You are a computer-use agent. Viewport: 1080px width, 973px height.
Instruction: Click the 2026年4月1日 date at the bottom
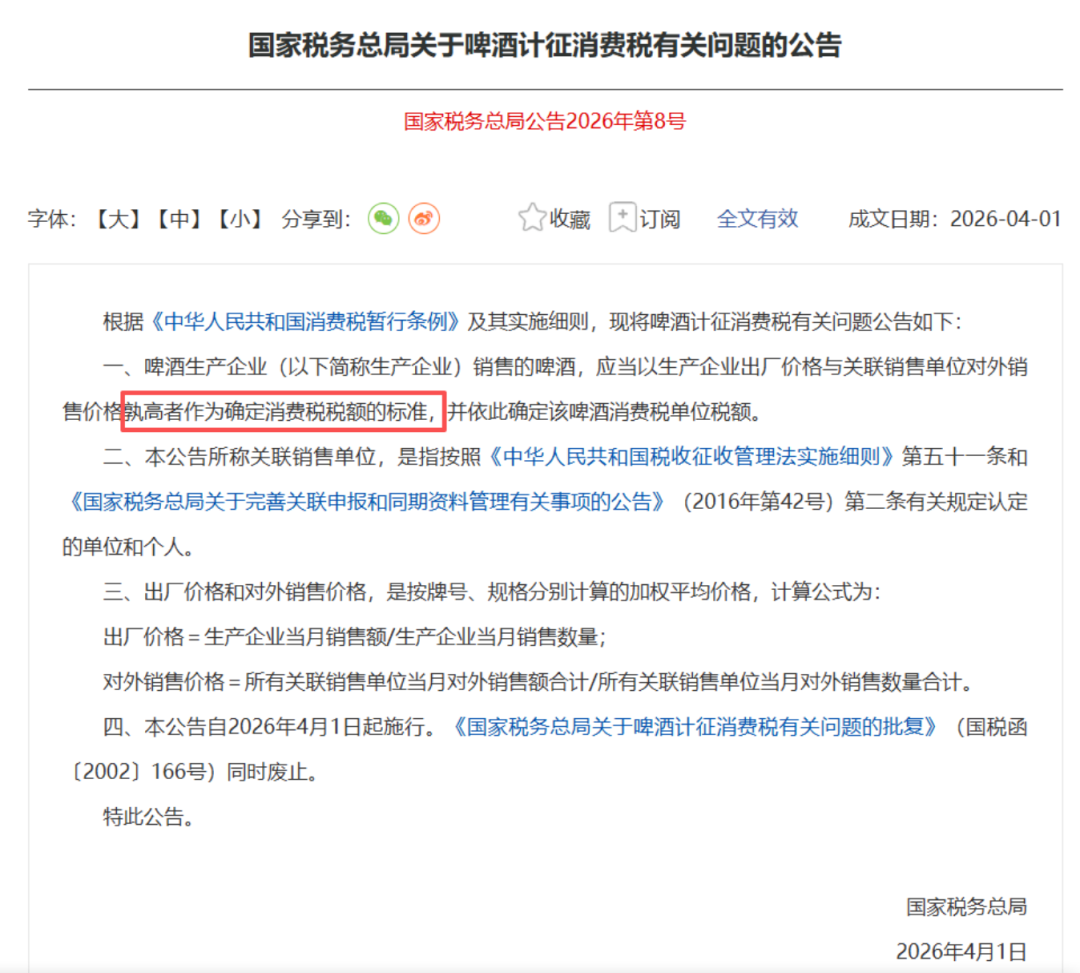coord(962,951)
